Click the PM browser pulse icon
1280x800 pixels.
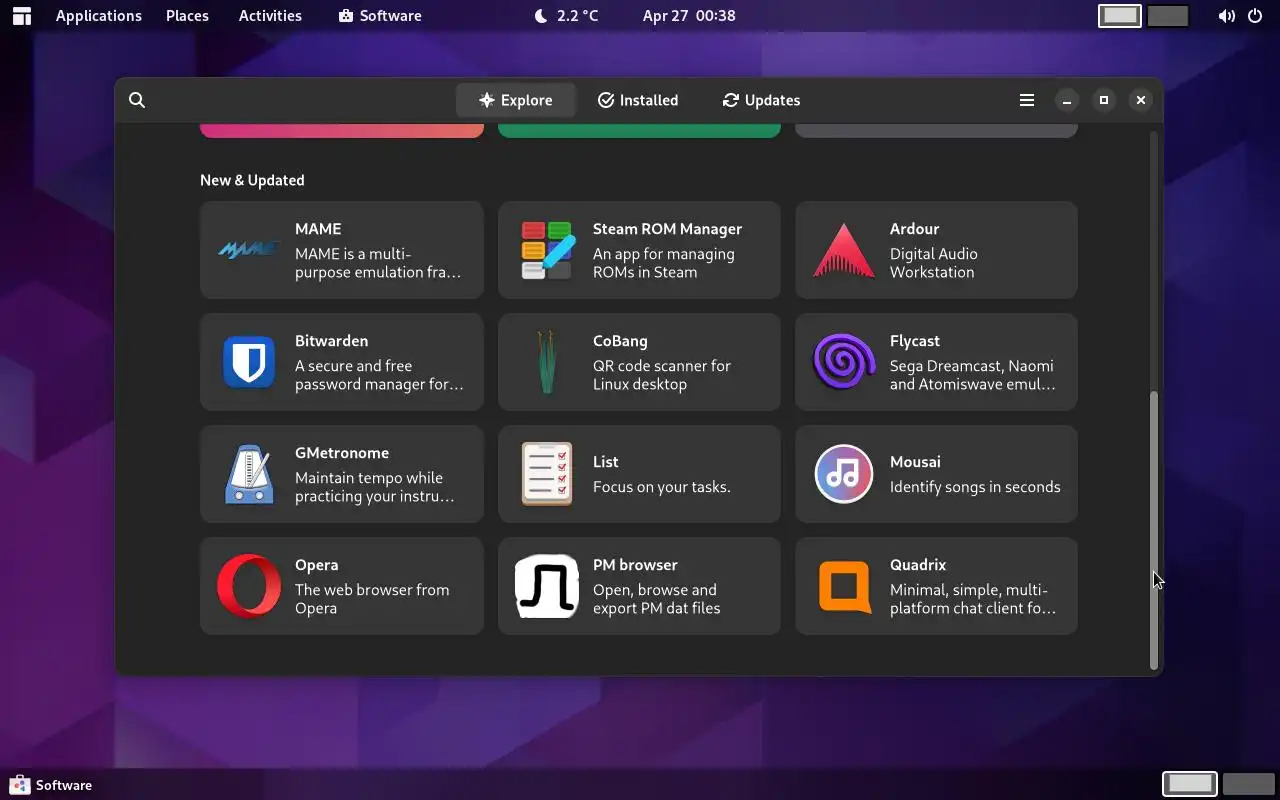pyautogui.click(x=547, y=586)
